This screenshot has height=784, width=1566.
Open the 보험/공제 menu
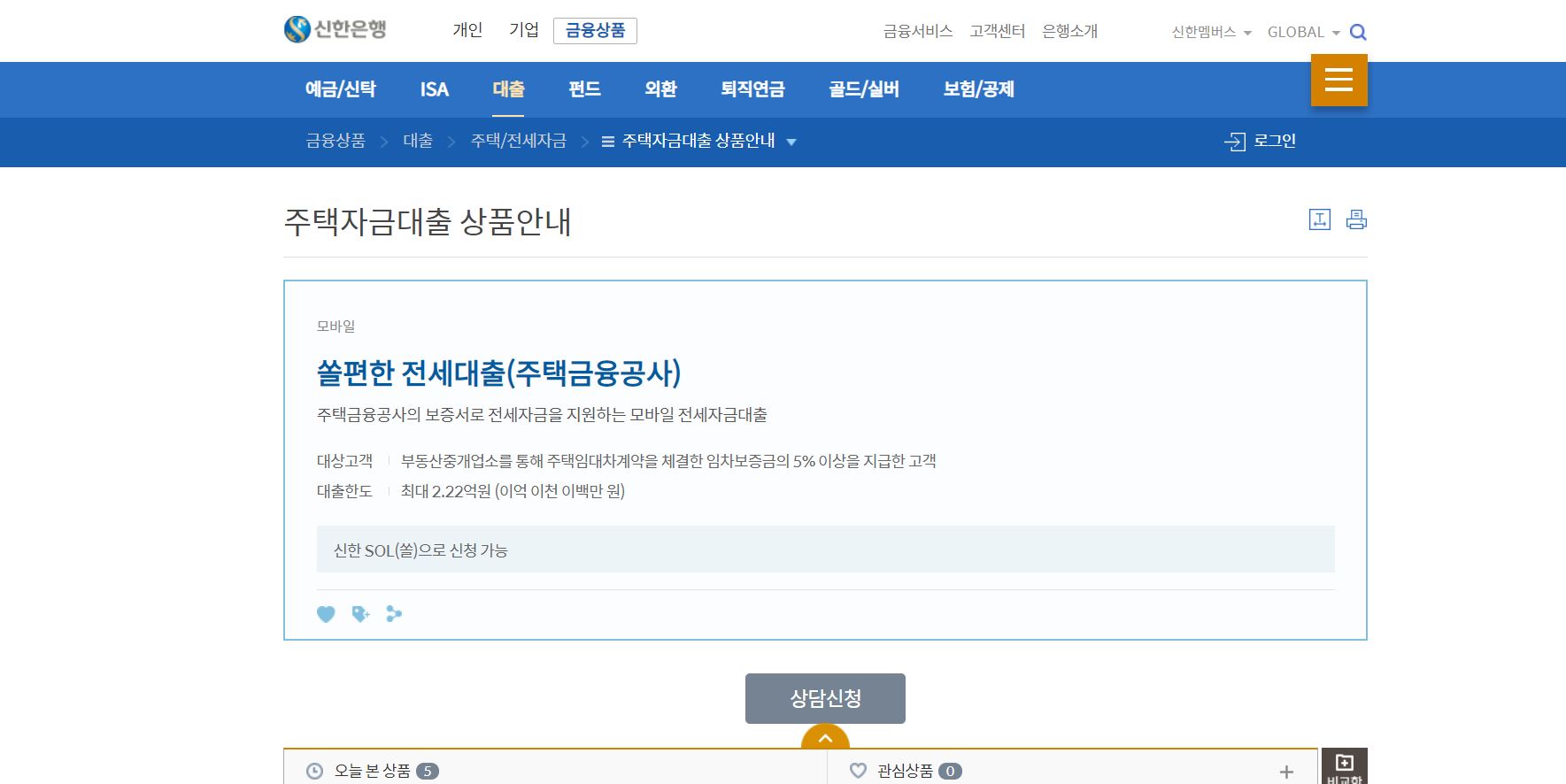[978, 89]
